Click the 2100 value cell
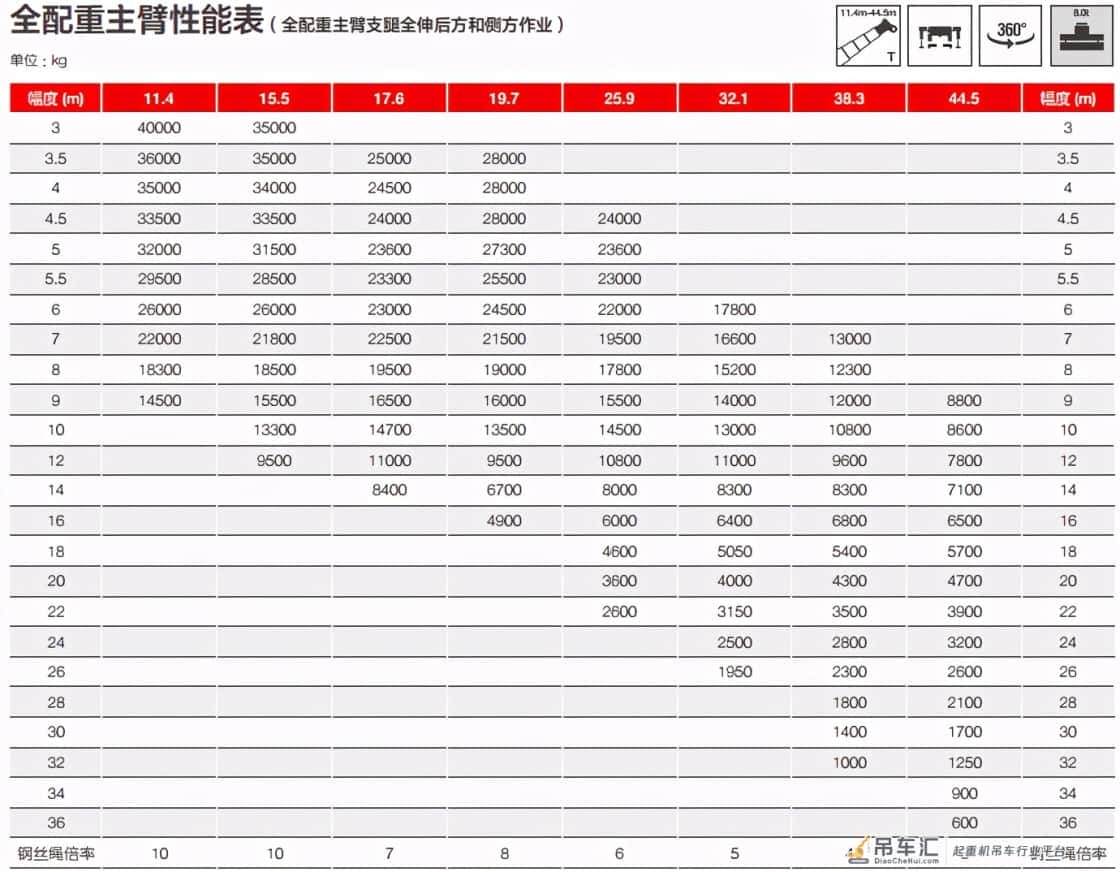Image resolution: width=1120 pixels, height=872 pixels. click(964, 702)
